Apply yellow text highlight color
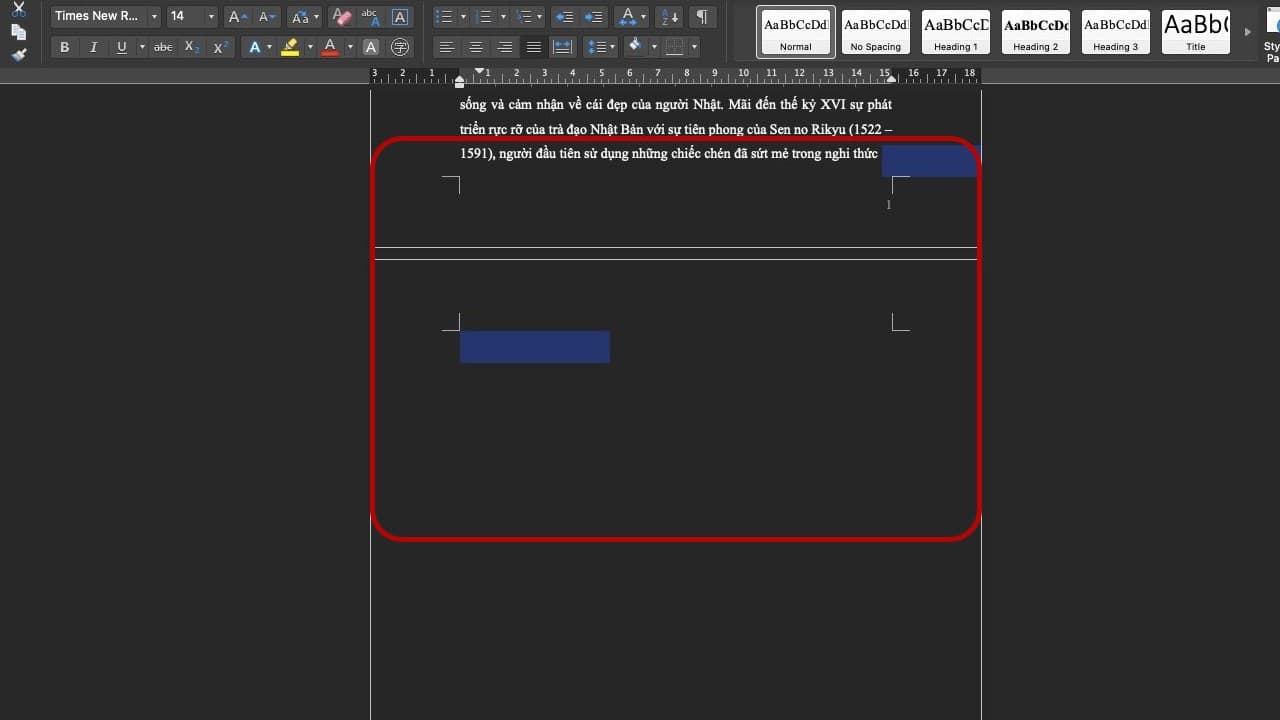 290,47
